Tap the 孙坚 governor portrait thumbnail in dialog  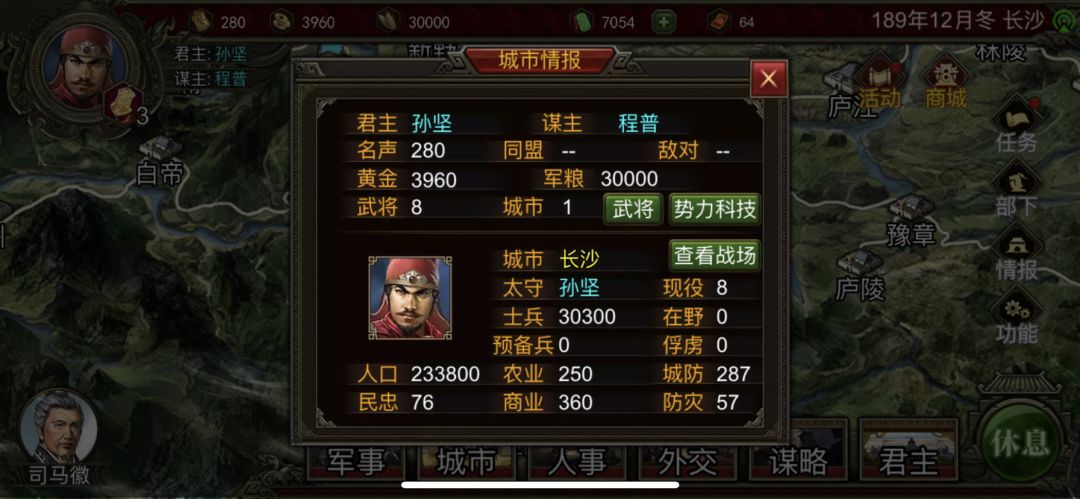click(x=411, y=298)
